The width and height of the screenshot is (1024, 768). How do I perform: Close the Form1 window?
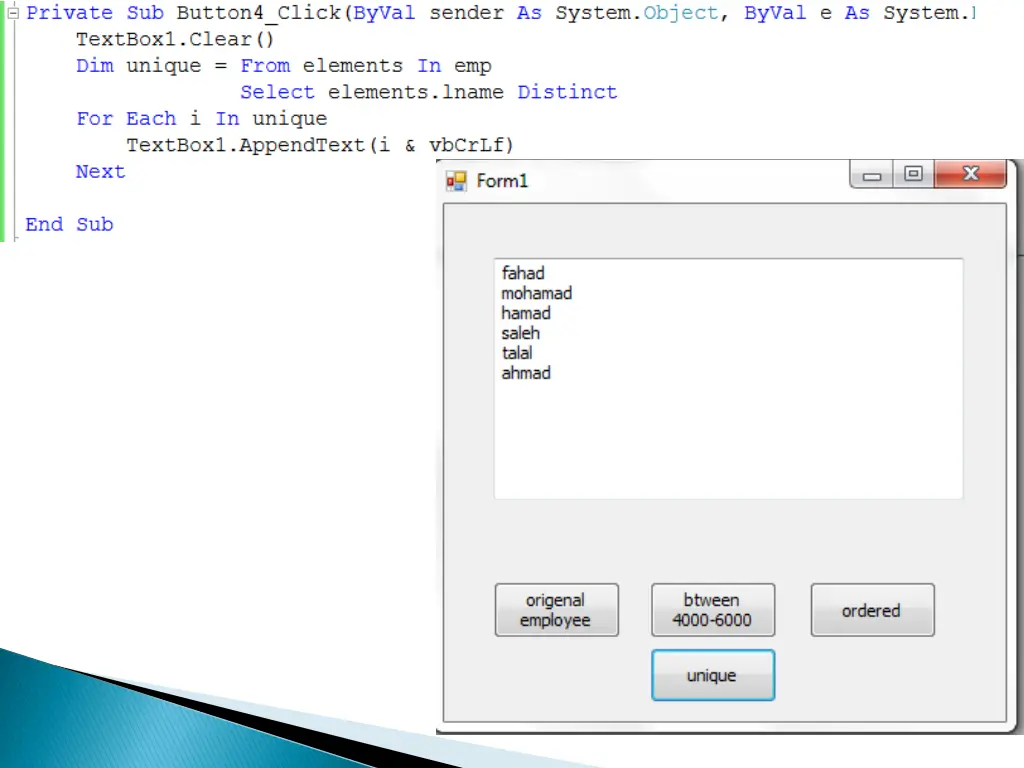point(970,174)
